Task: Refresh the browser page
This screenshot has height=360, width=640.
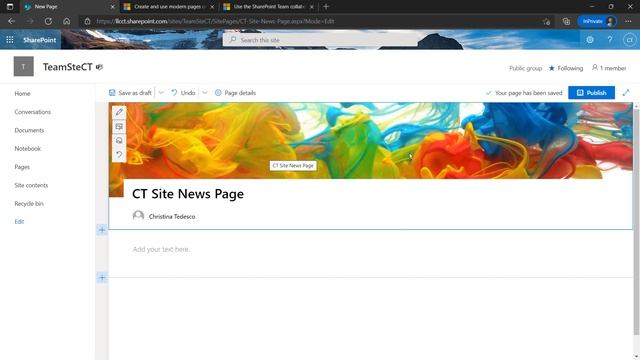Action: point(48,21)
